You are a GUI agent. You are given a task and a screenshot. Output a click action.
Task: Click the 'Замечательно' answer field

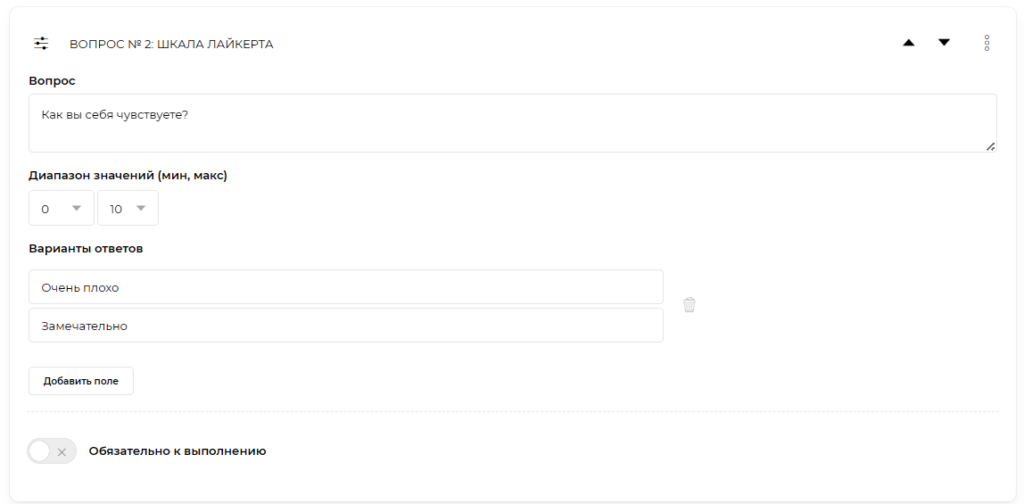coord(345,325)
